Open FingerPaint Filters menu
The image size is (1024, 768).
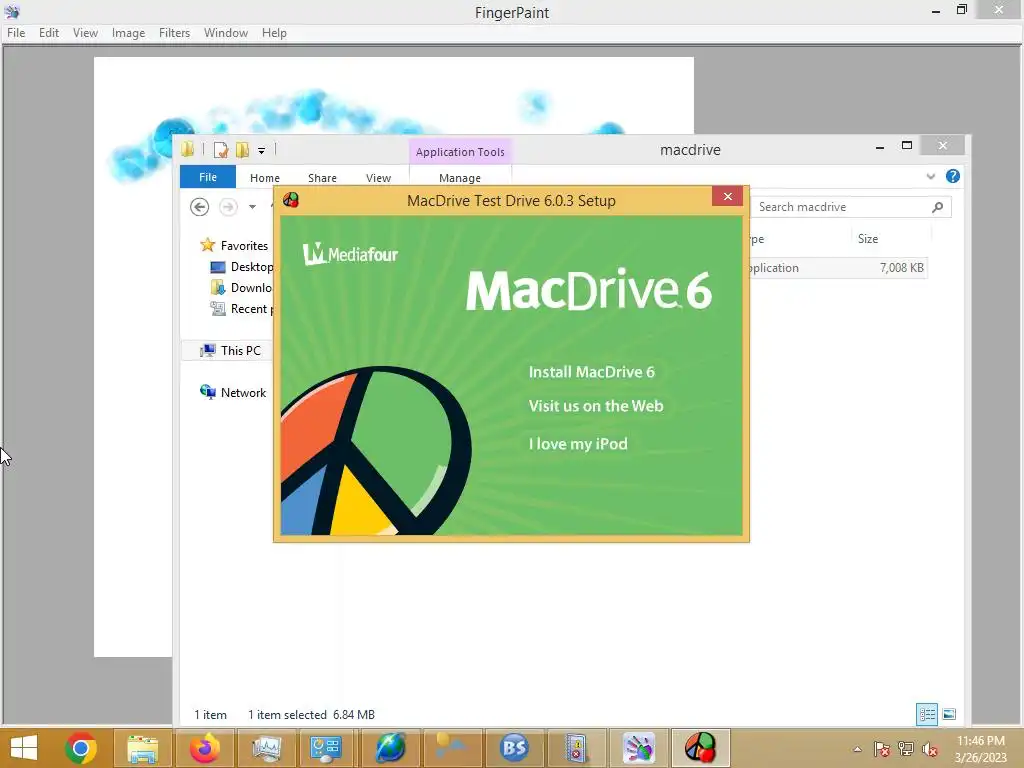coord(174,33)
